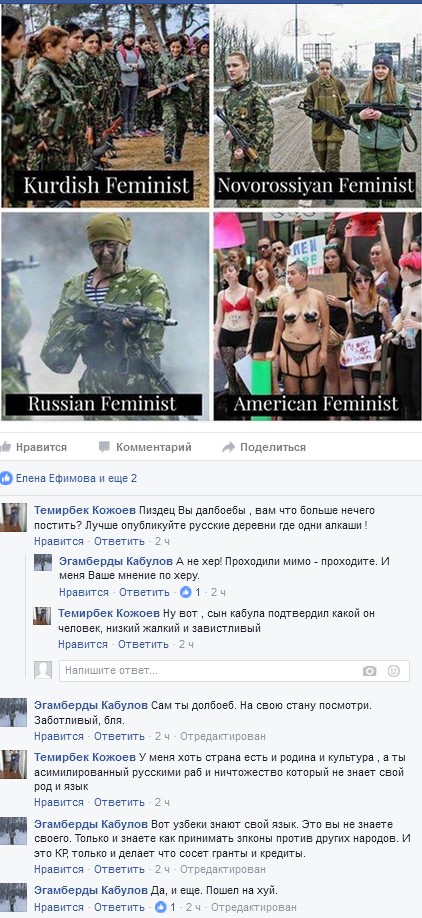Click Темирбек Кожоев avatar on top comment
The width and height of the screenshot is (422, 918).
[x=13, y=518]
